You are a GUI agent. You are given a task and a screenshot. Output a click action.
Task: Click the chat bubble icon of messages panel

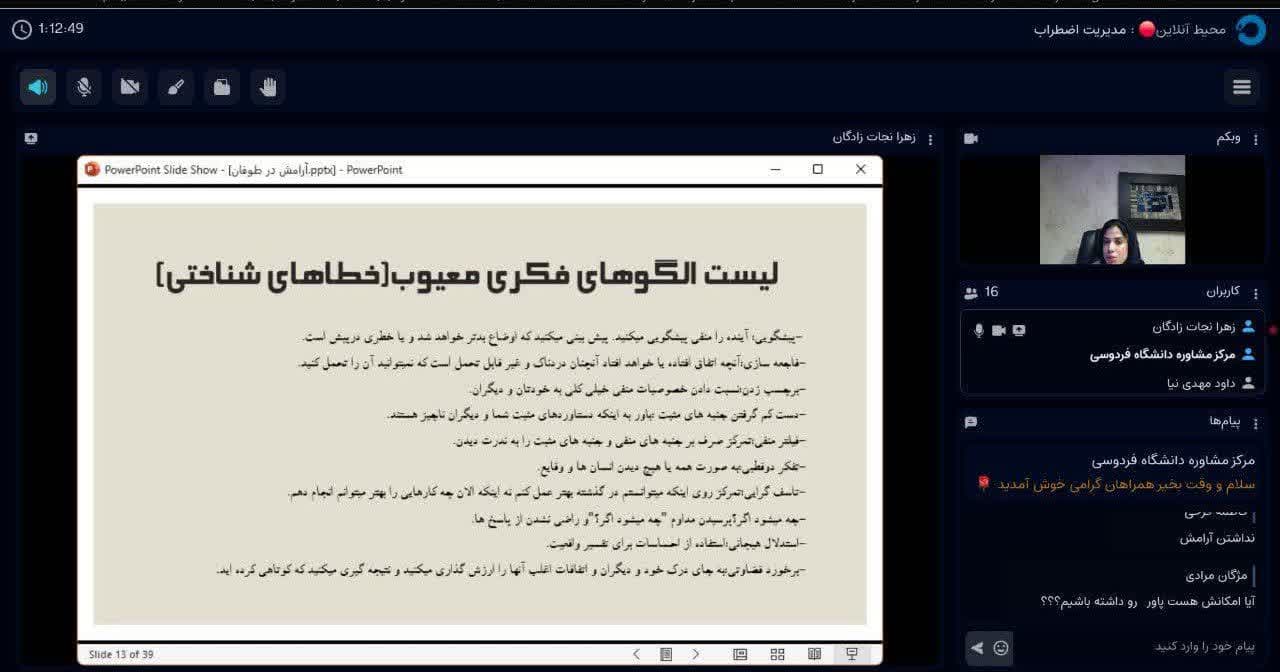point(971,422)
